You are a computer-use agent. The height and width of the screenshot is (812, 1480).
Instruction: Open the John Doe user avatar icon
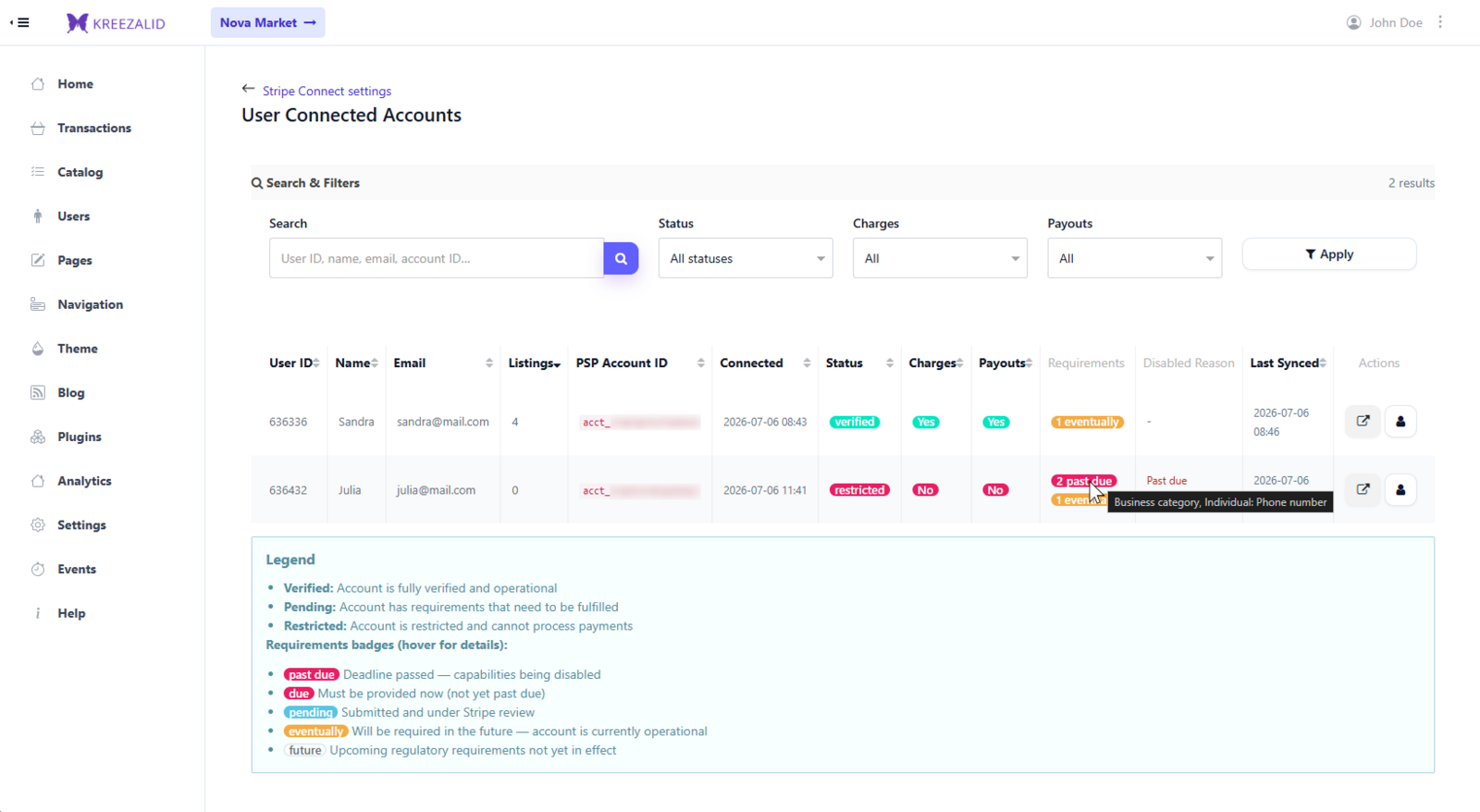pyautogui.click(x=1353, y=22)
